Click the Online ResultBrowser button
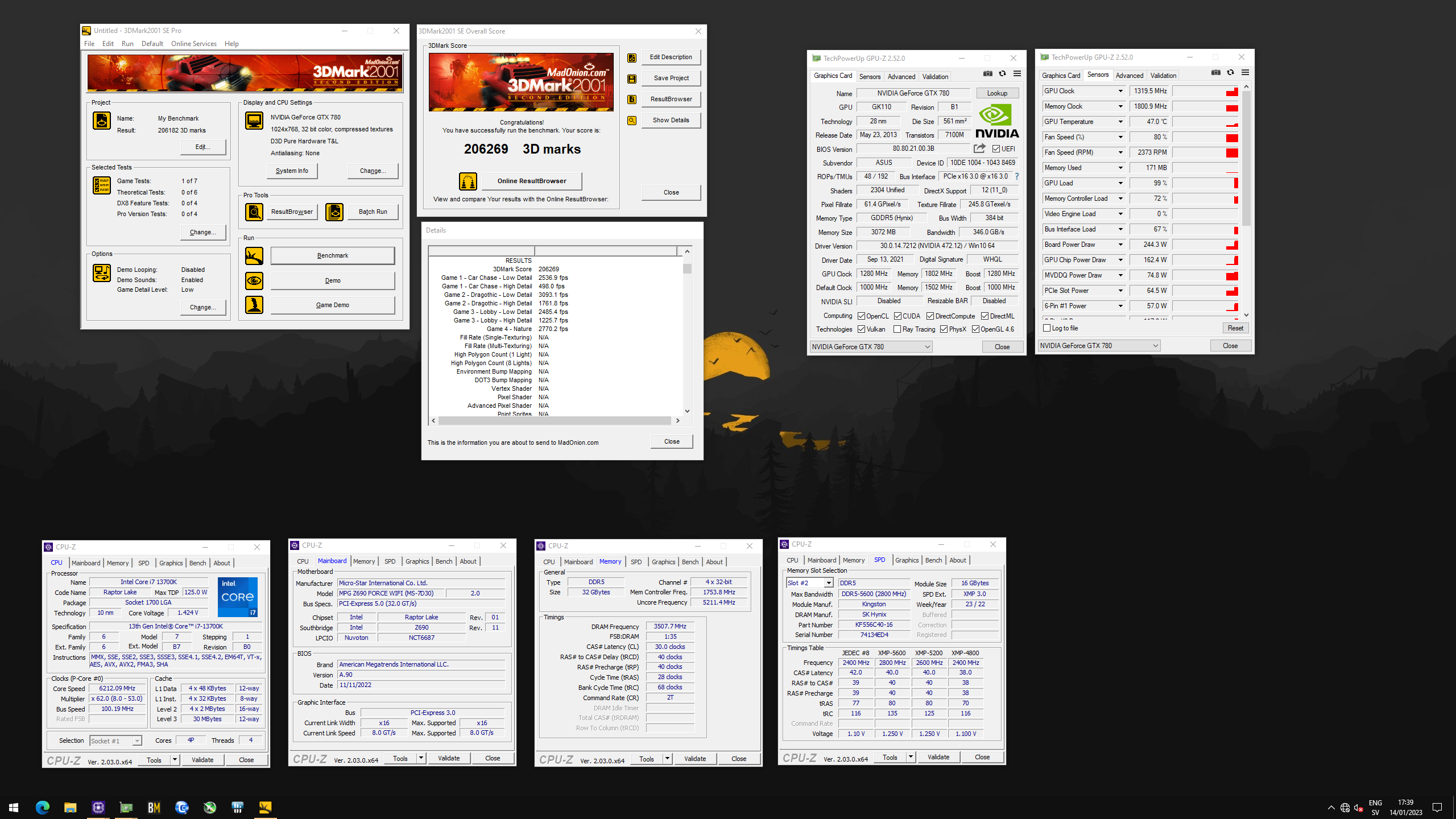 pos(532,181)
